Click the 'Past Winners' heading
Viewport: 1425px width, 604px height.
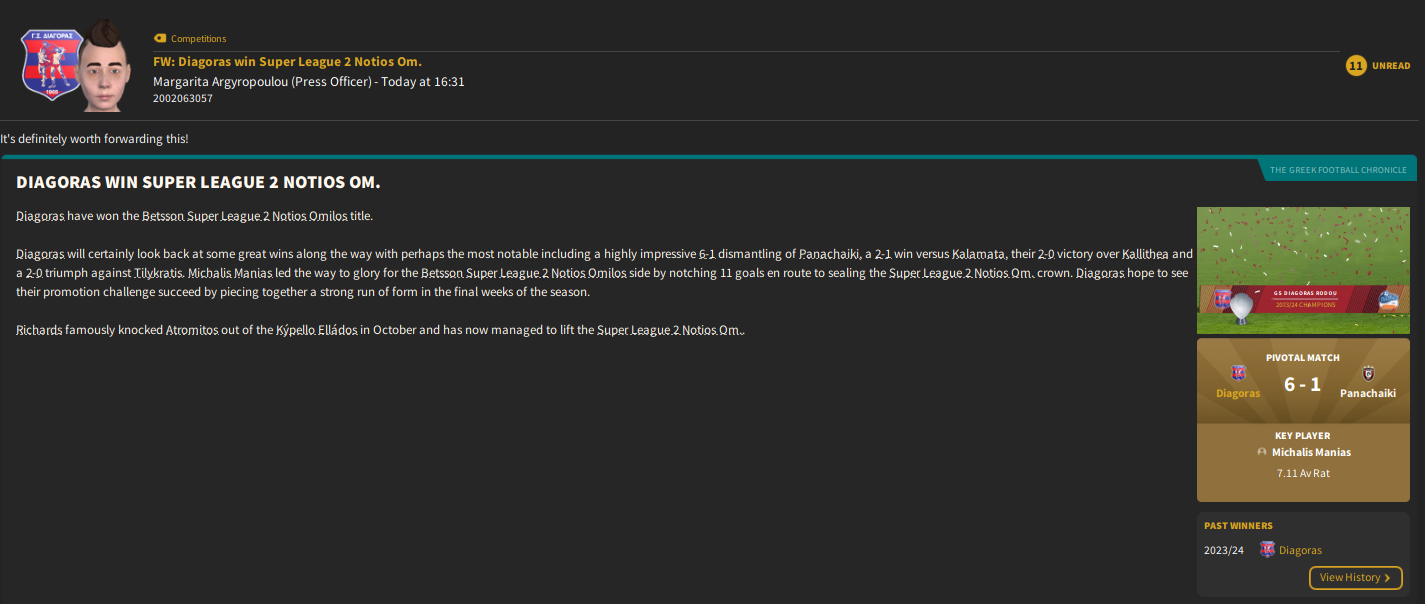pyautogui.click(x=1238, y=526)
